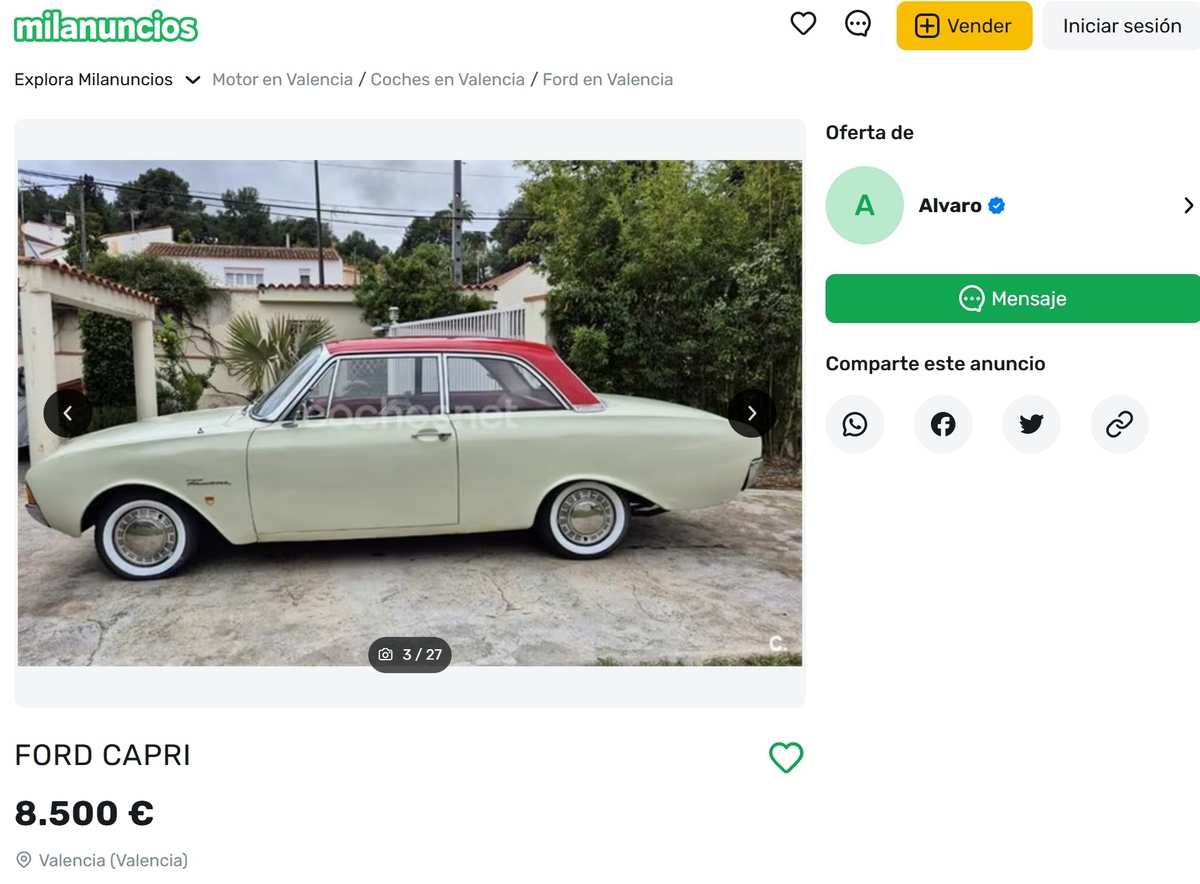
Task: Send a Mensaje to the seller
Action: pos(1012,299)
